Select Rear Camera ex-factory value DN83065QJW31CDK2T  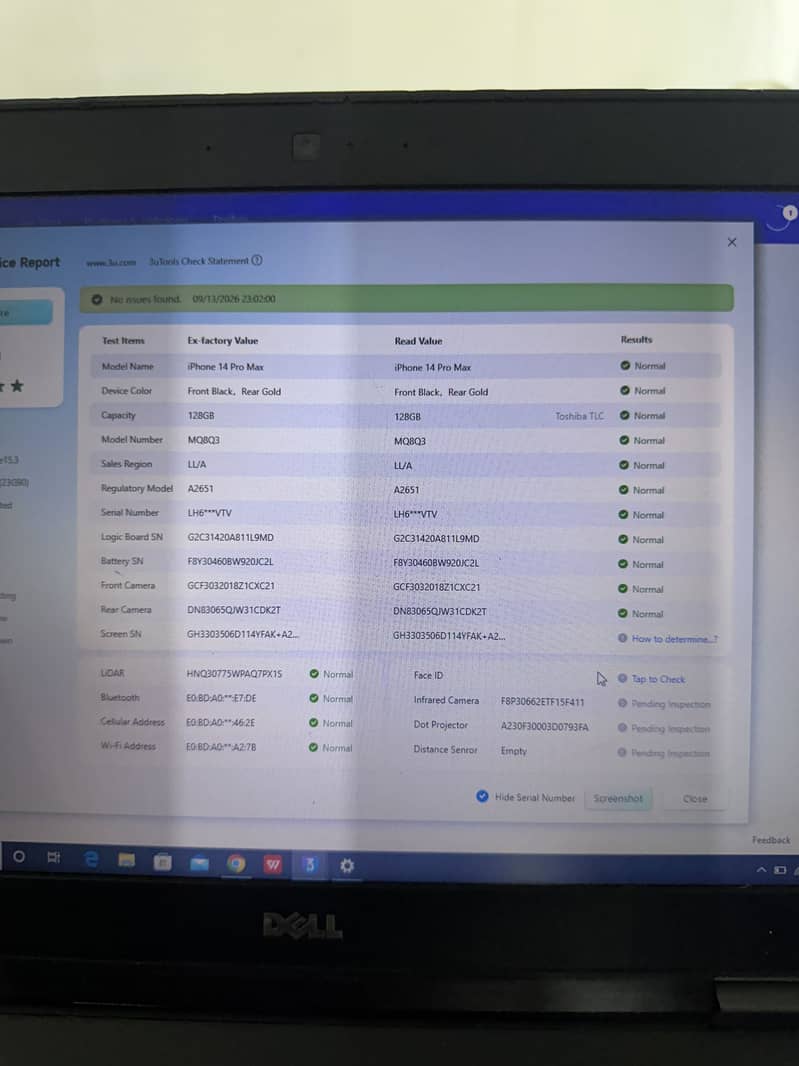[234, 610]
